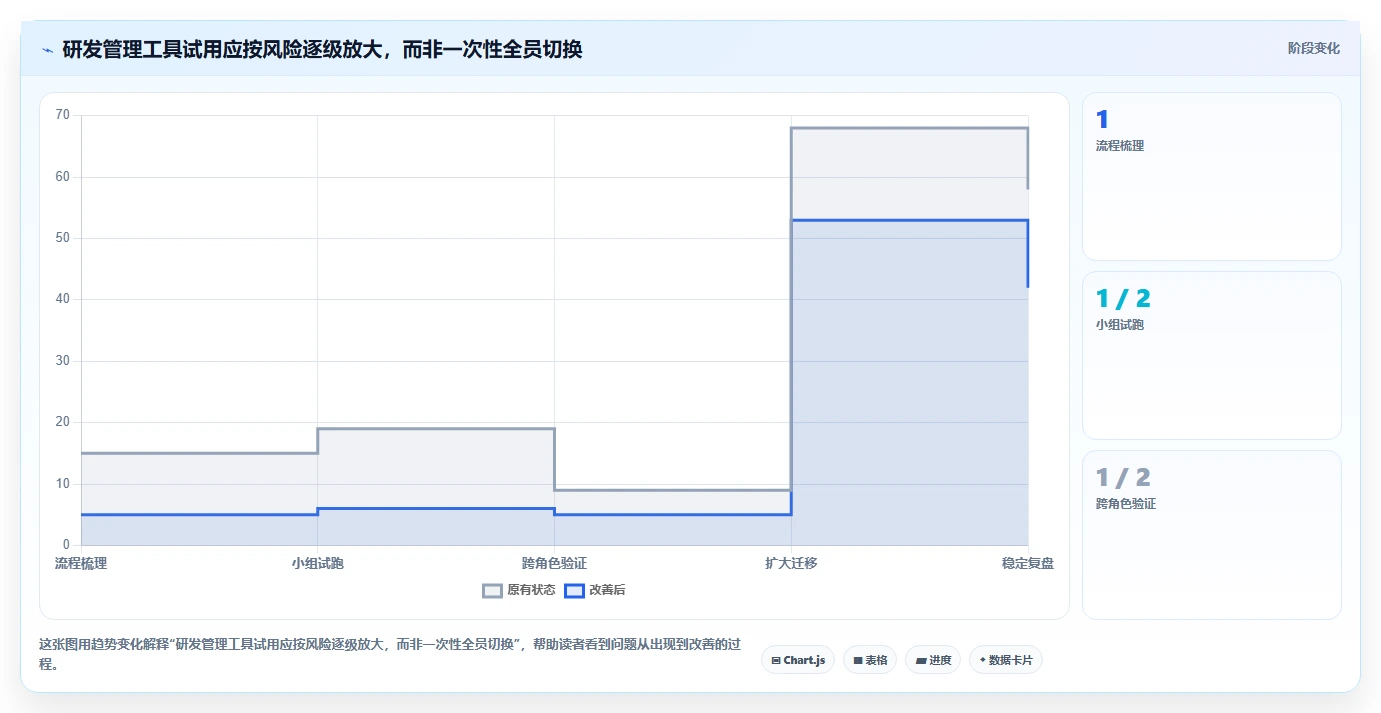1381x713 pixels.
Task: Click the description paragraph below the chart
Action: [390, 654]
